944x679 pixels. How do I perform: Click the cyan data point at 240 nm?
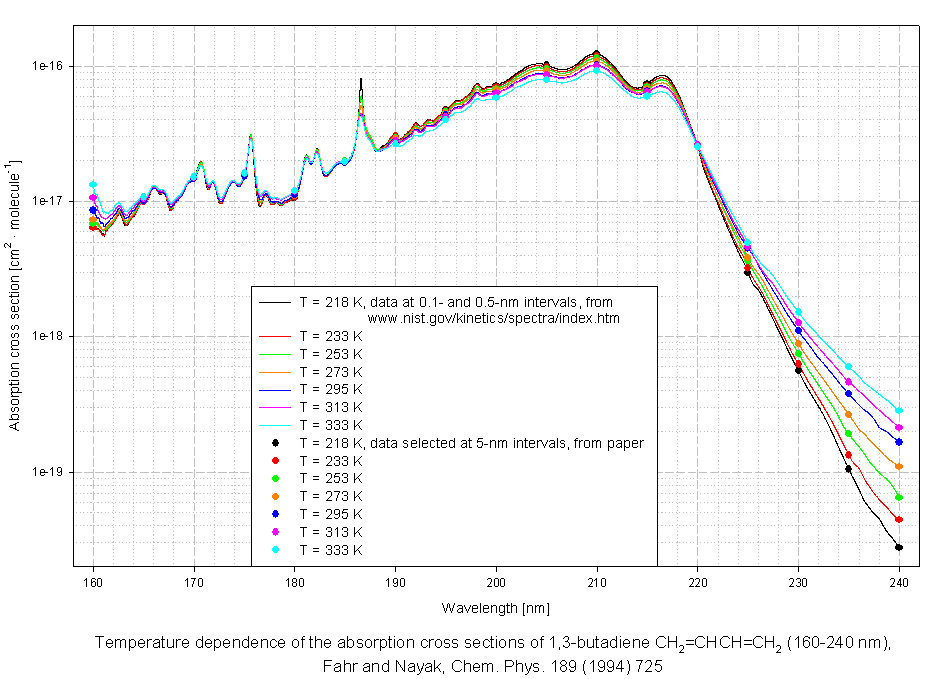899,411
